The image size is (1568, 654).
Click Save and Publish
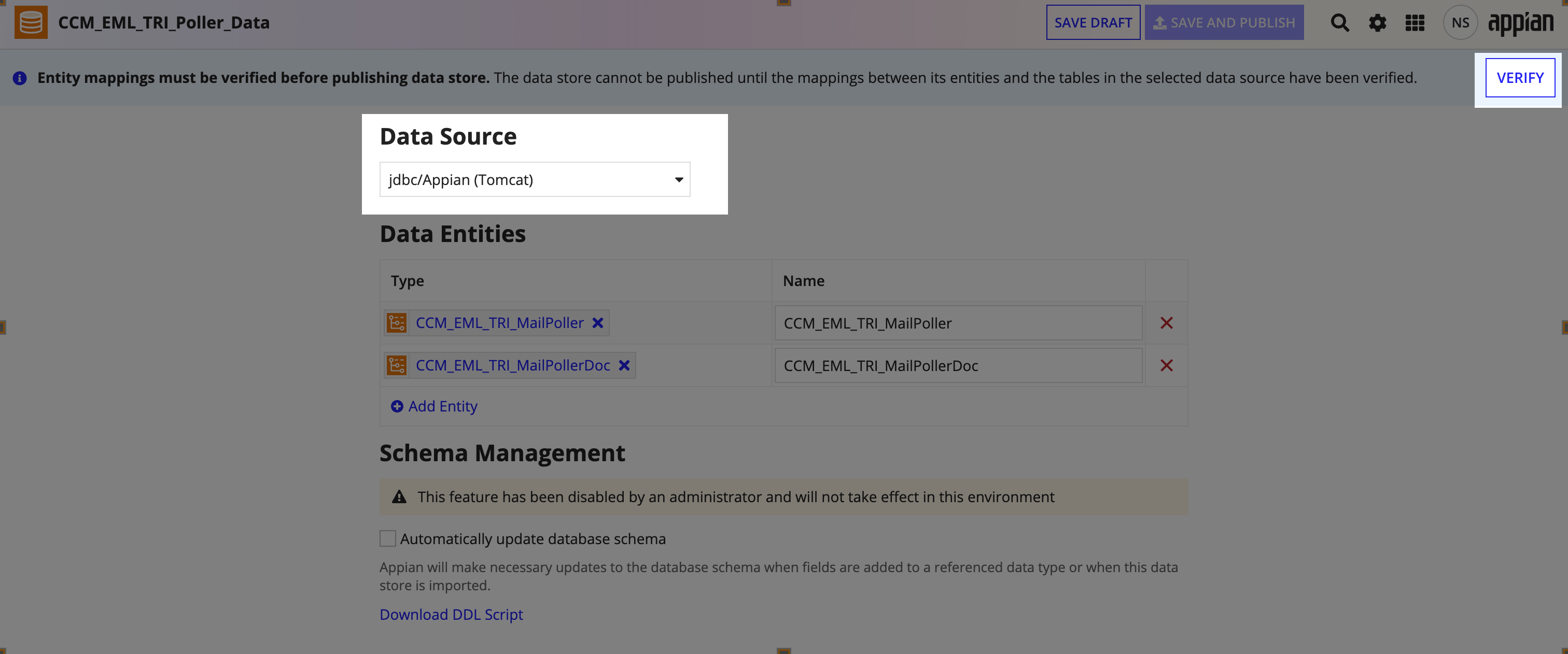click(x=1224, y=22)
